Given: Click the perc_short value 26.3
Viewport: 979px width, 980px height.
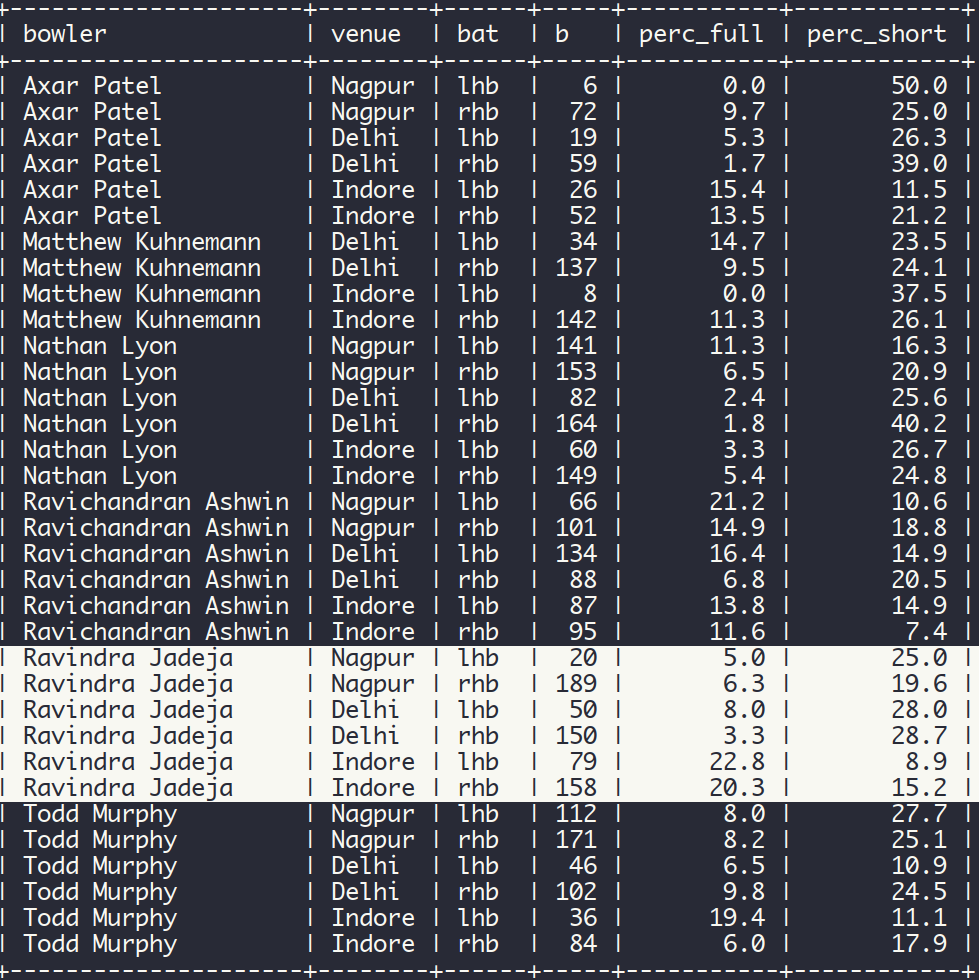Looking at the screenshot, I should coord(919,138).
